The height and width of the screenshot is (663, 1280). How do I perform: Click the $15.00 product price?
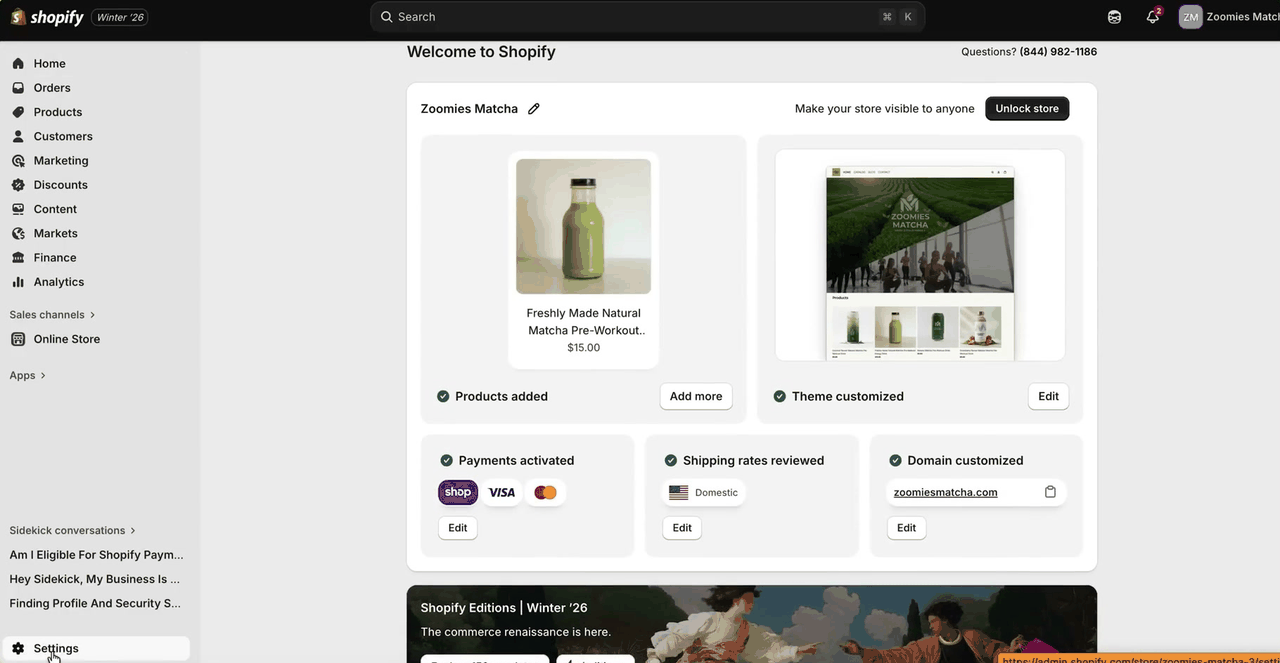click(583, 348)
